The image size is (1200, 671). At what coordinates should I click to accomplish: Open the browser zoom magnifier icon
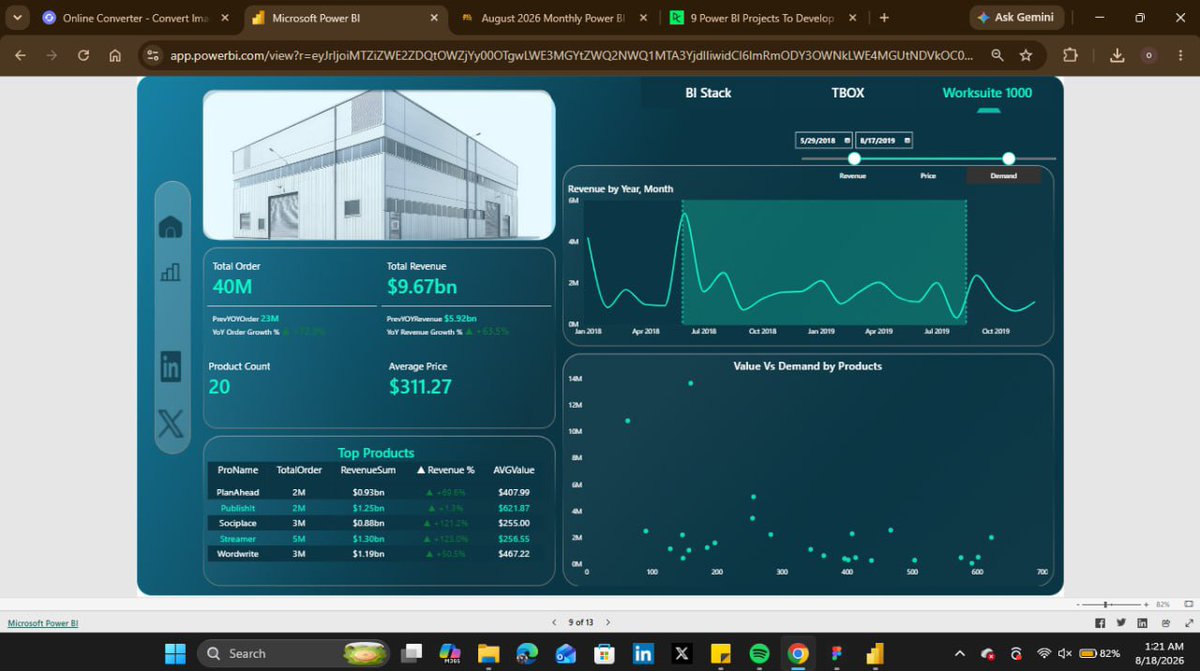pyautogui.click(x=998, y=56)
